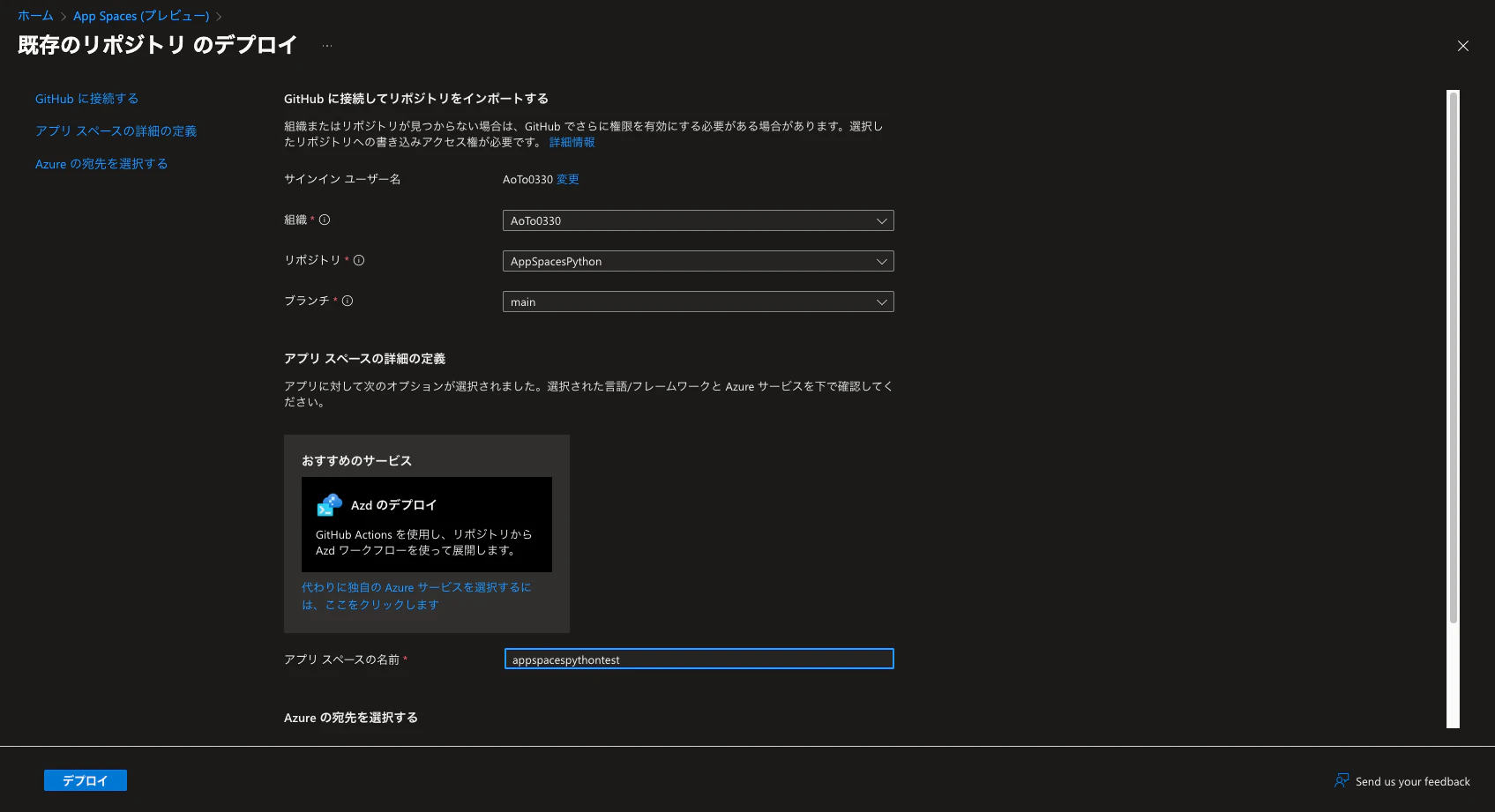This screenshot has height=812, width=1495.
Task: Click the info icon next to ブランチ label
Action: click(x=348, y=301)
